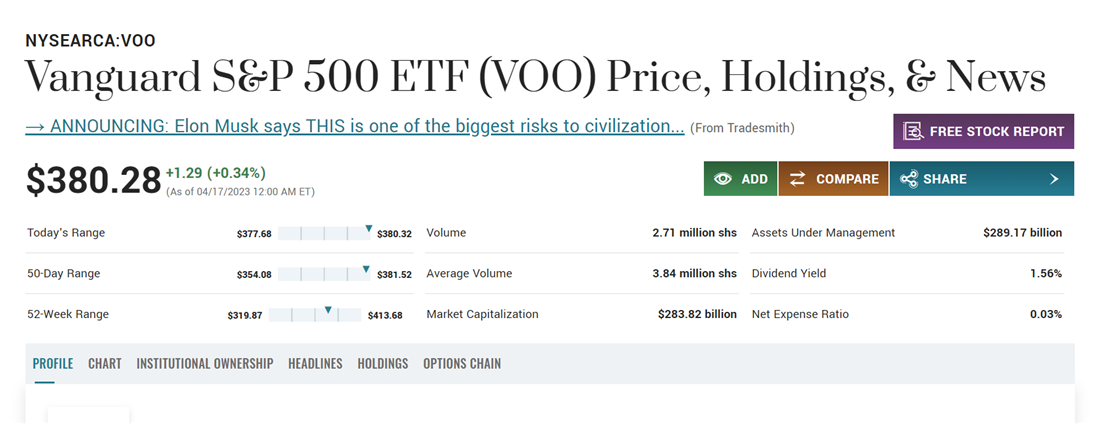Click the eye icon on ADD button
This screenshot has height=424, width=1100.
(723, 179)
